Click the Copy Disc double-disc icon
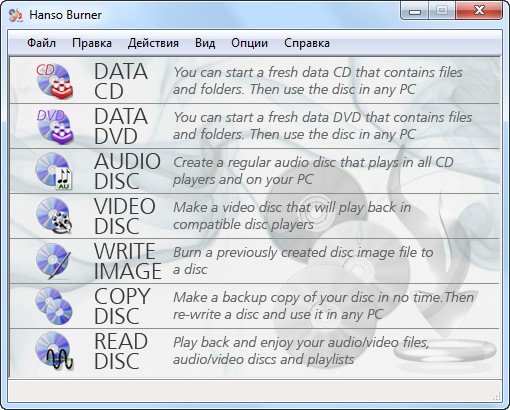 pos(53,306)
